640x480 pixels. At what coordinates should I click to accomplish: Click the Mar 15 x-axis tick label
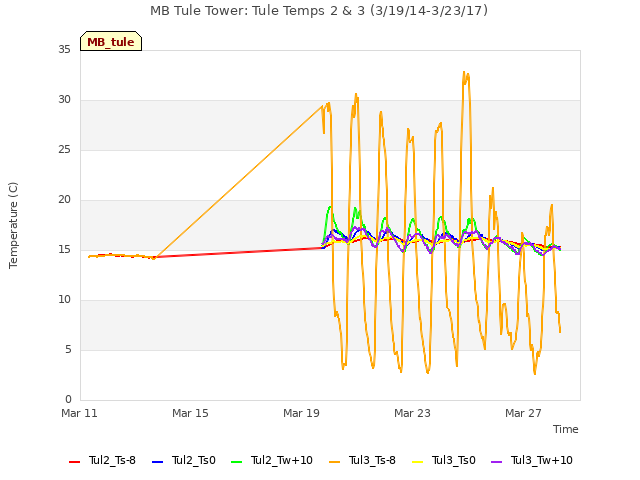190,413
